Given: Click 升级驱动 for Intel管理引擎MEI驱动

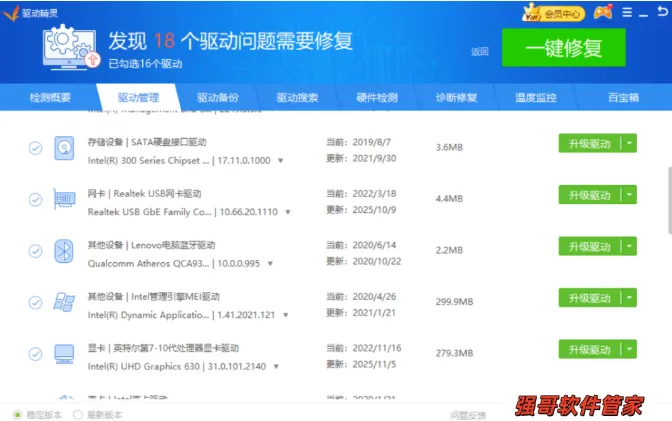Looking at the screenshot, I should click(590, 298).
